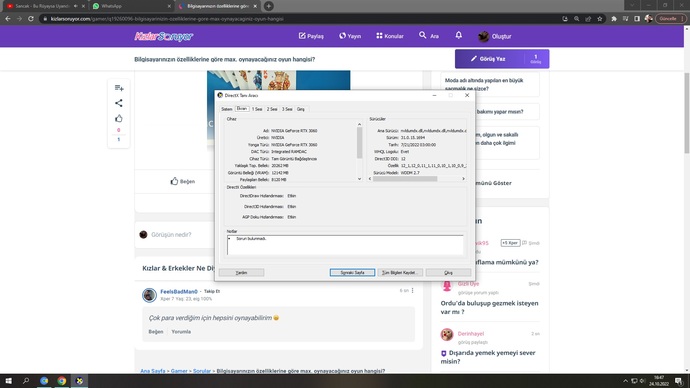Click the KizlarSoruyor logo

point(164,36)
